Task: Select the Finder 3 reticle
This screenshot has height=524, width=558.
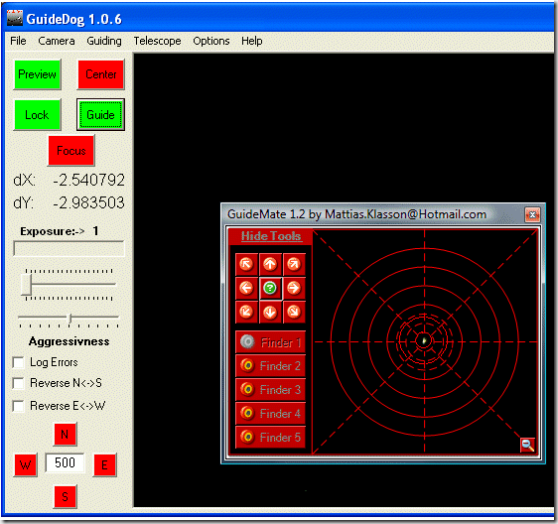Action: (270, 389)
